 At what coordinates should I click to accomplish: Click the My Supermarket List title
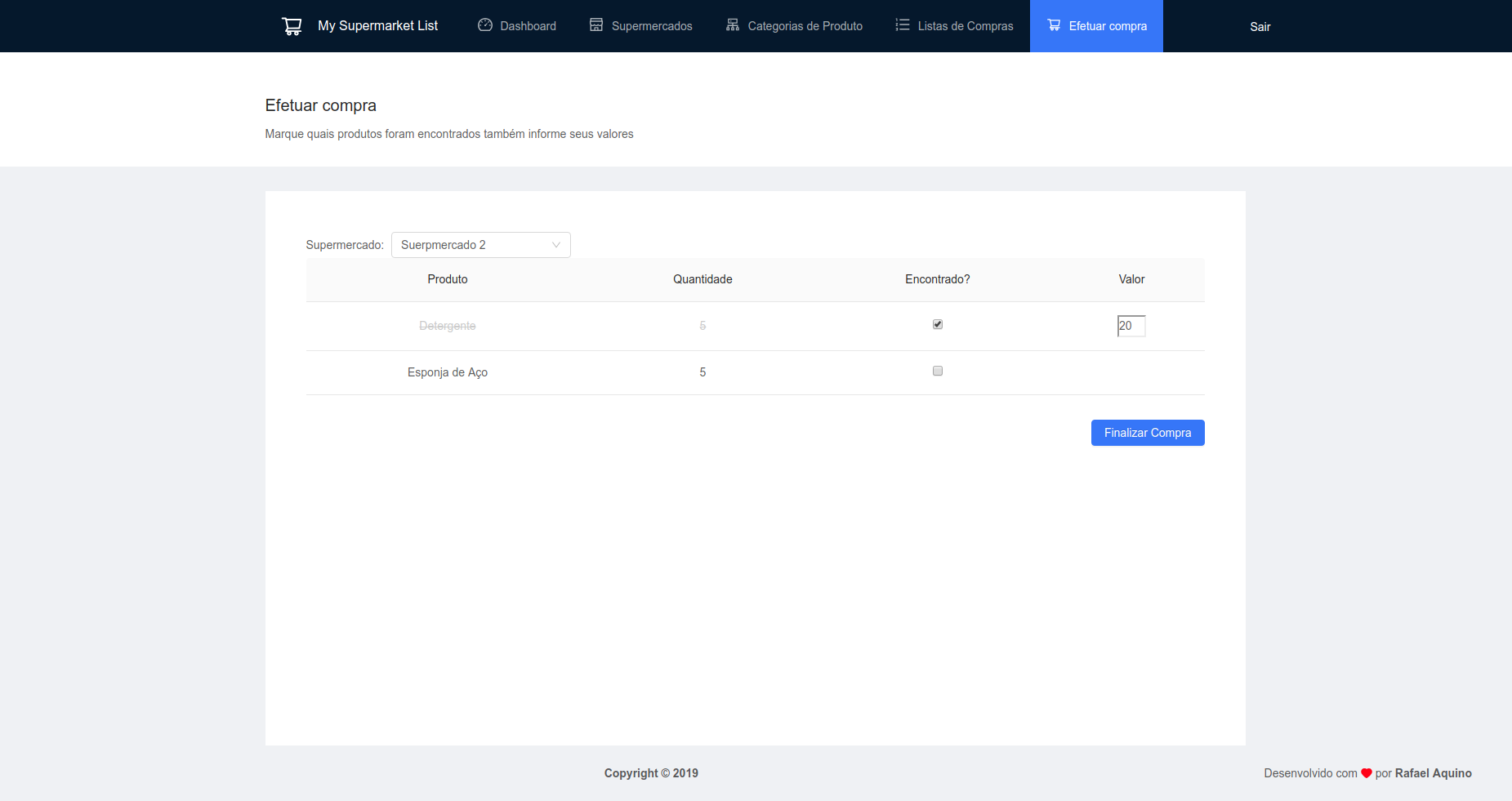(378, 26)
